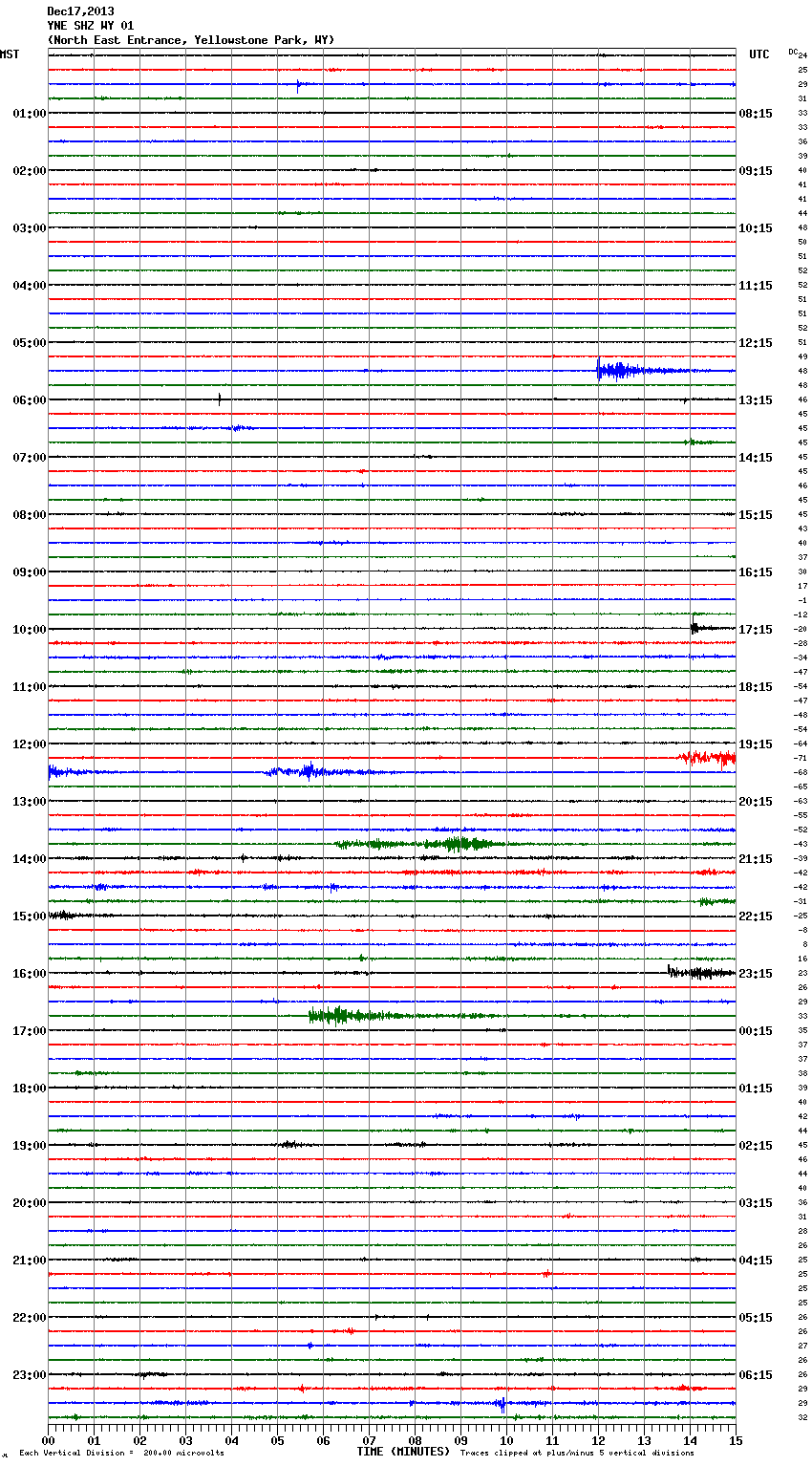Click the 17:15 UTC time label
This screenshot has width=812, height=1466.
(x=756, y=630)
